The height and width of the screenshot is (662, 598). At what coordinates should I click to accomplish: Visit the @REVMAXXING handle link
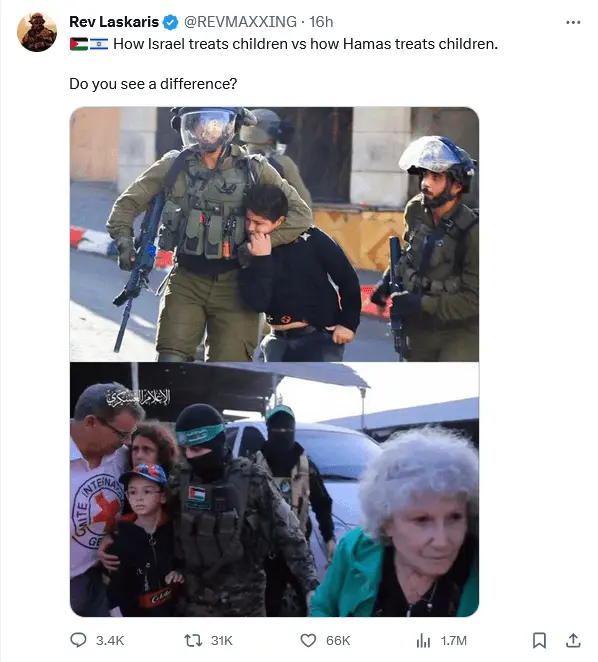point(240,22)
